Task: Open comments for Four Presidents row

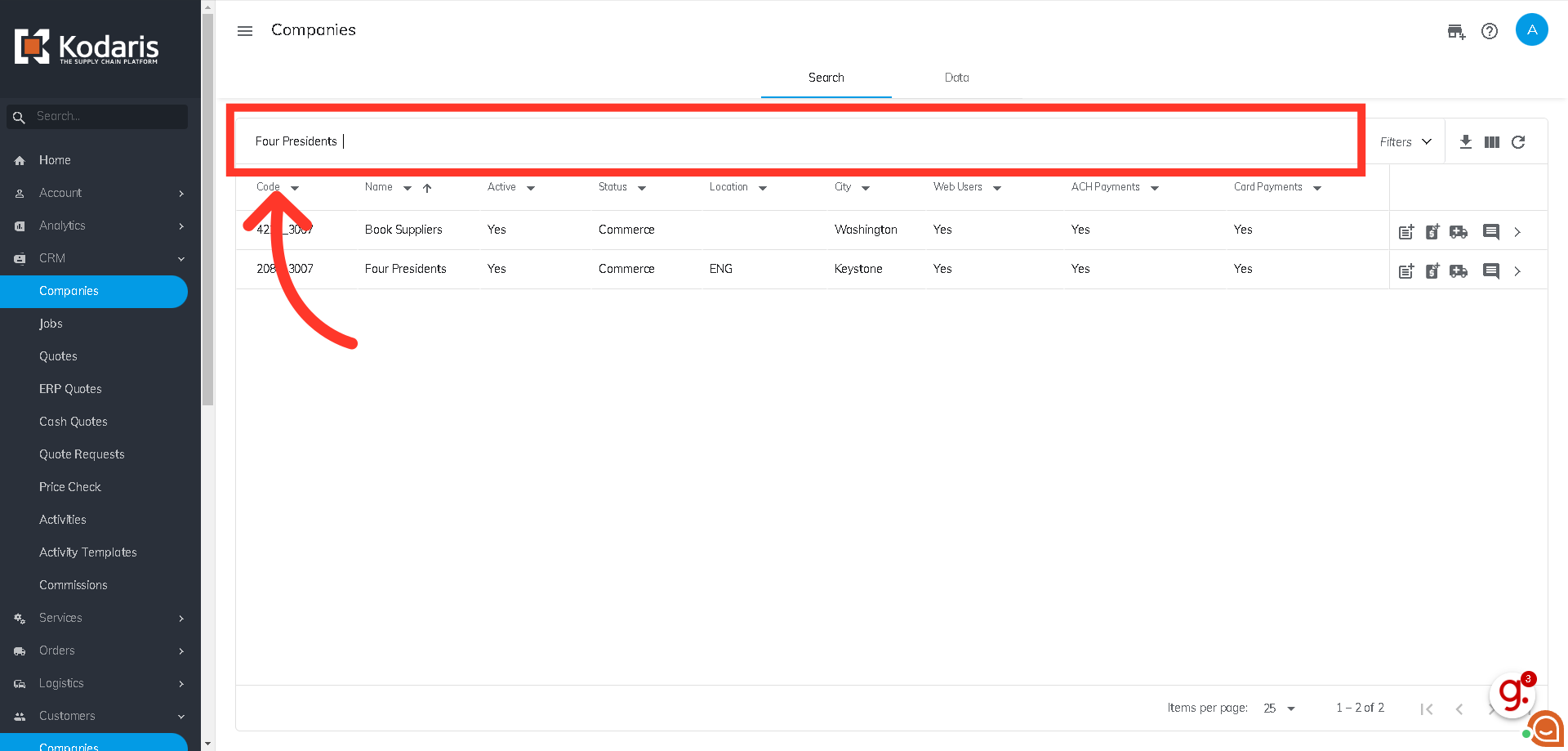Action: click(x=1491, y=271)
